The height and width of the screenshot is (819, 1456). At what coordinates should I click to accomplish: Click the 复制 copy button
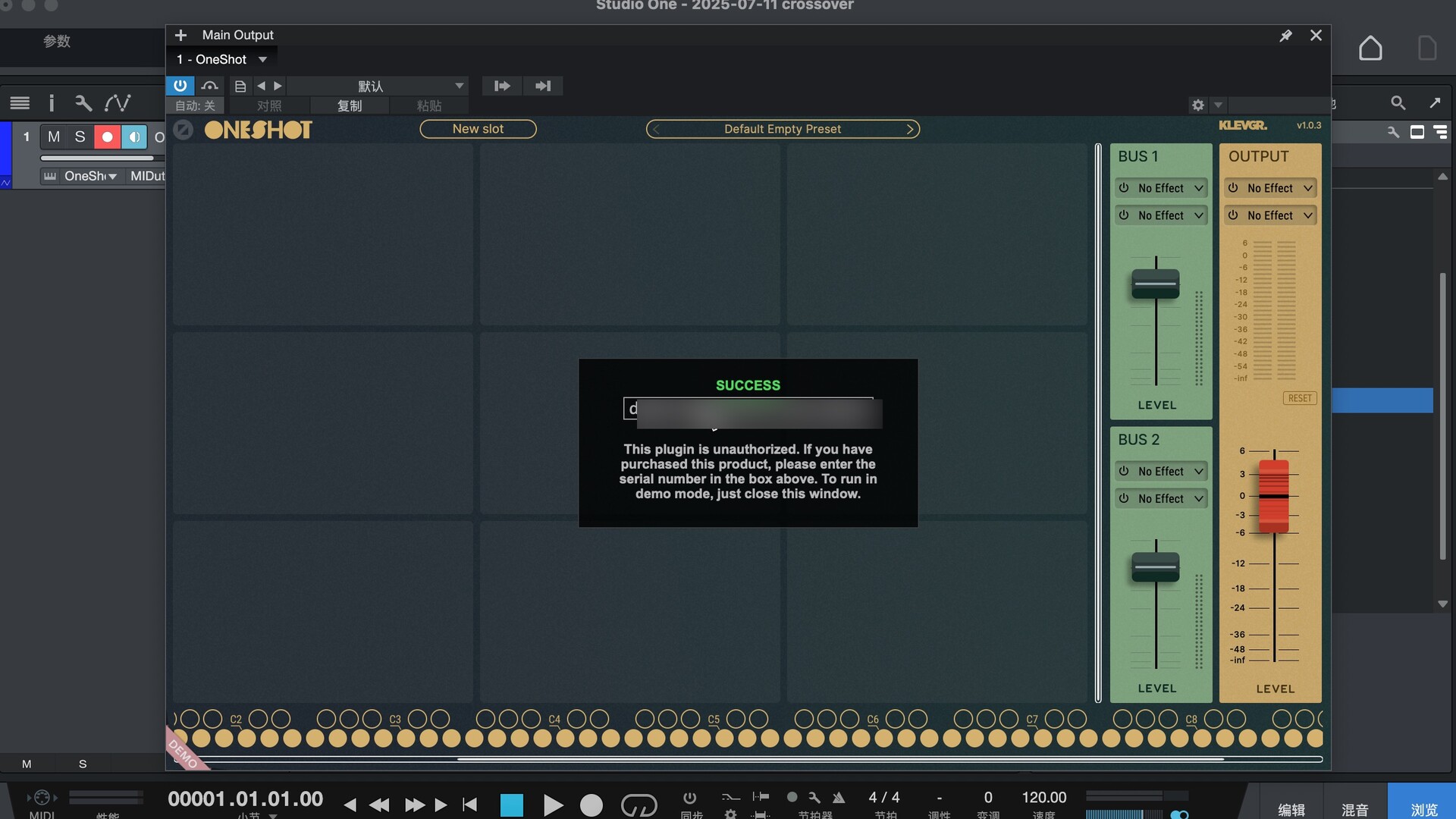pos(350,105)
